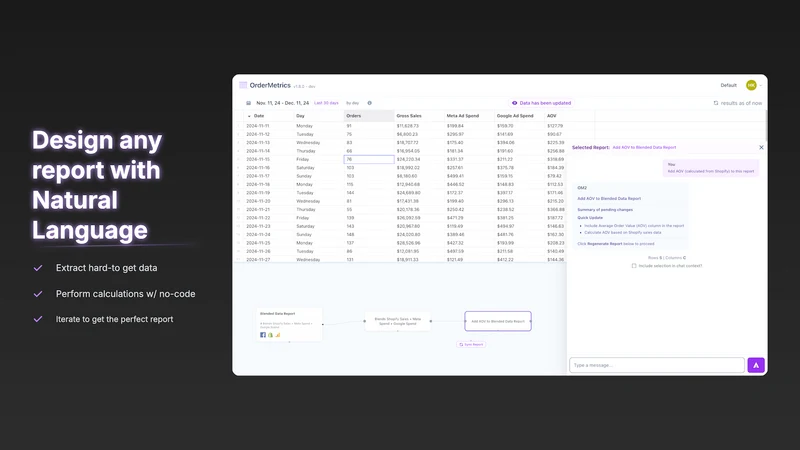The image size is (800, 450).
Task: Click the You chat message bubble
Action: tap(711, 168)
